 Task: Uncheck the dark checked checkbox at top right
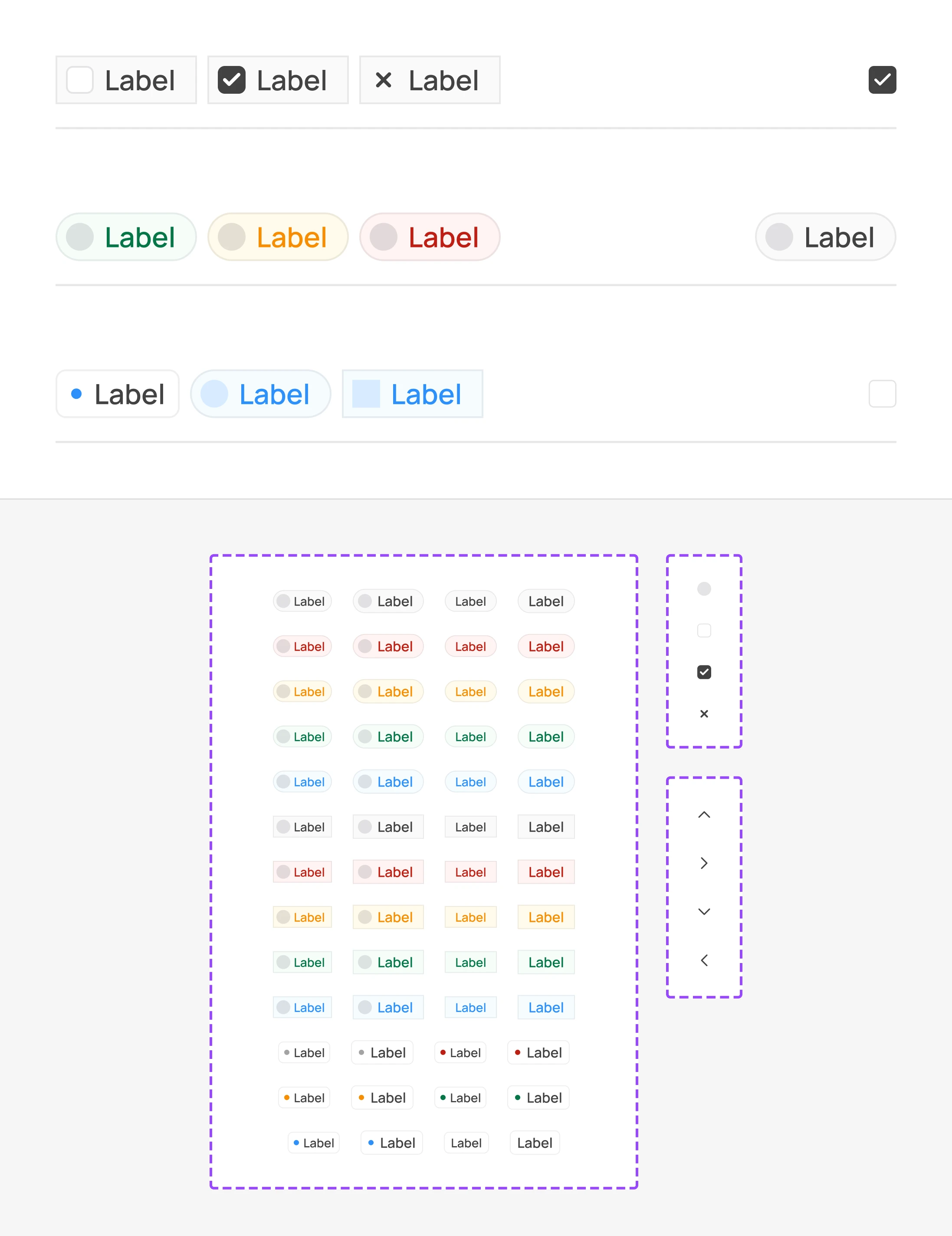tap(882, 80)
